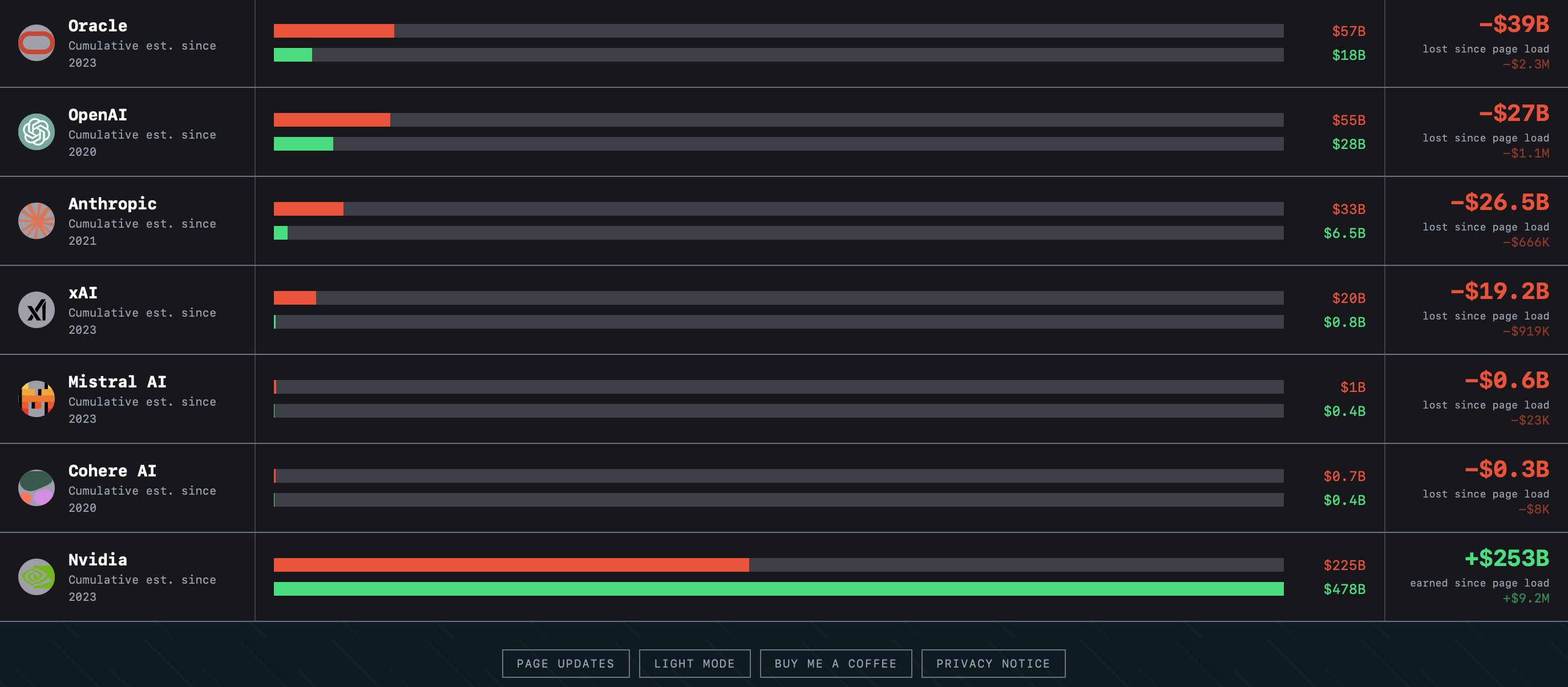The image size is (1568, 687).
Task: Click Anthropic's $33B spending value
Action: (x=1349, y=209)
